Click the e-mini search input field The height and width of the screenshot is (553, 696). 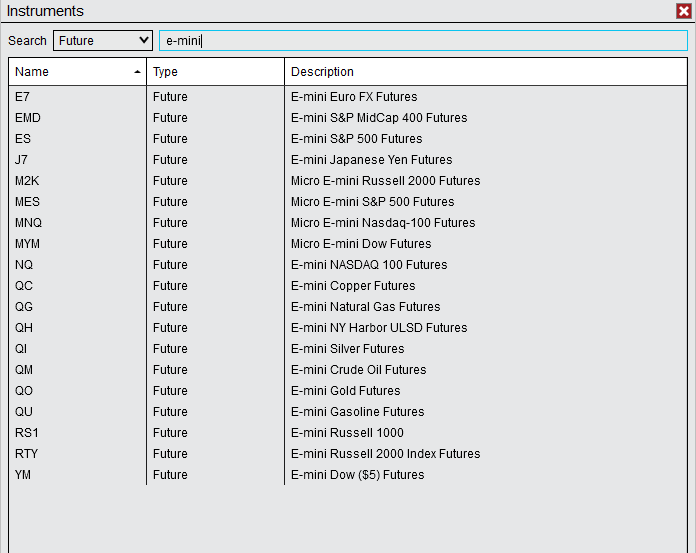point(423,41)
